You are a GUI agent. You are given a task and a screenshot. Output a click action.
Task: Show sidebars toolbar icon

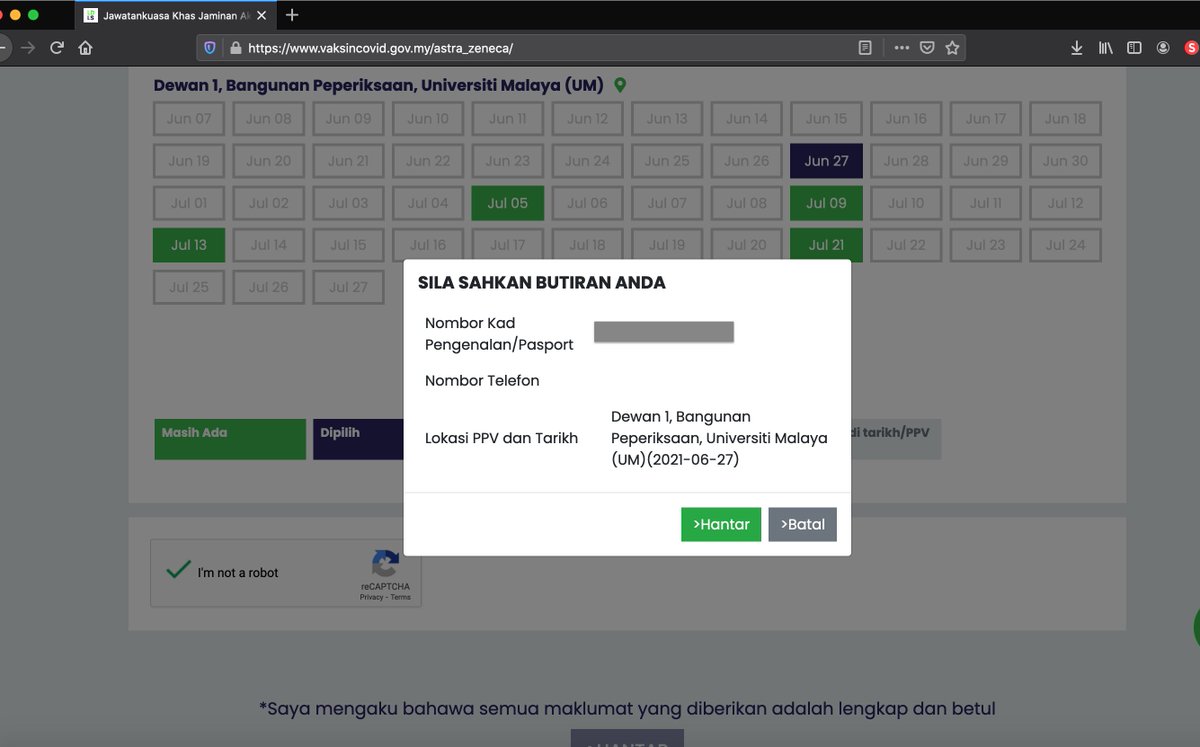coord(1134,47)
